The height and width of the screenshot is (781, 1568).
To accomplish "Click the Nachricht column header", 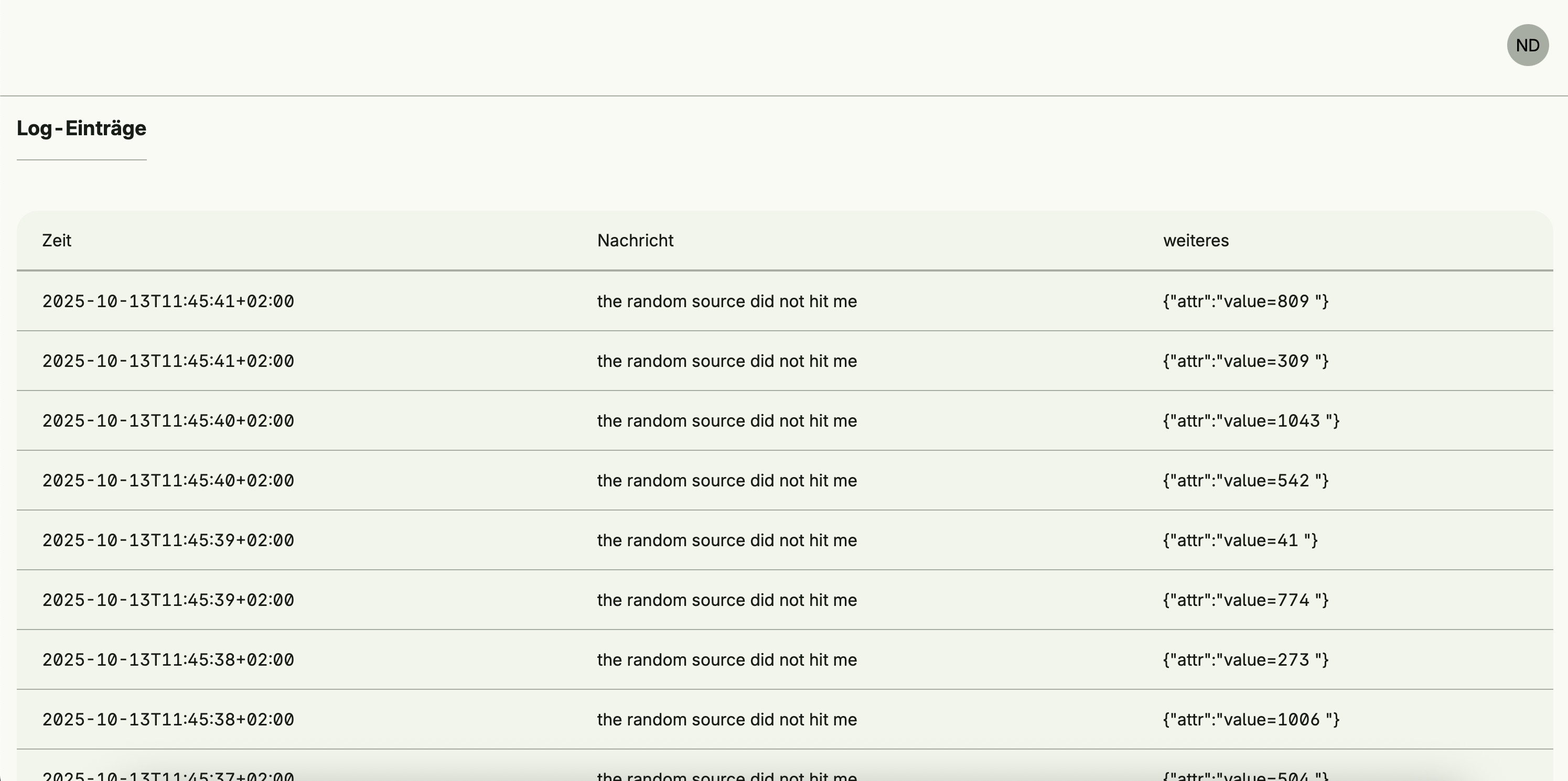I will point(635,241).
